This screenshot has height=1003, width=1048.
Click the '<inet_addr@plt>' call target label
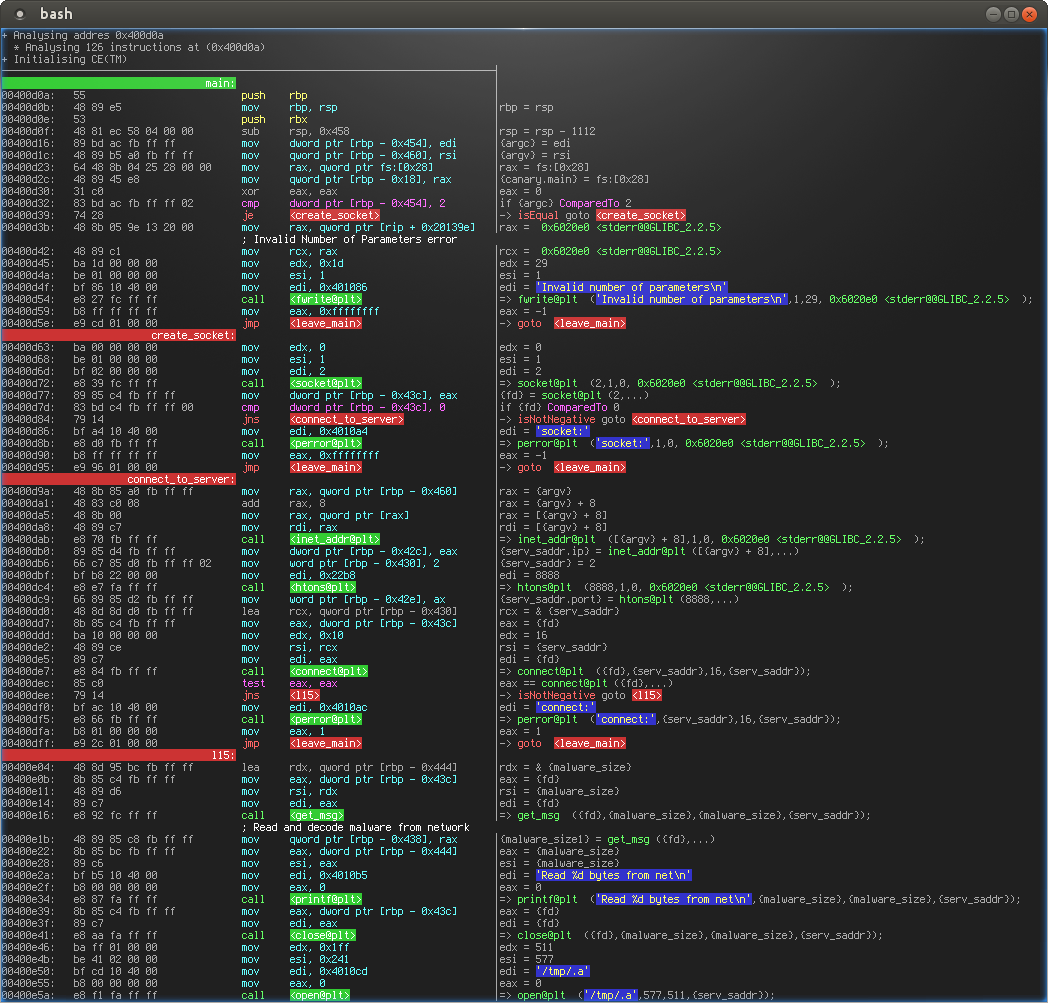[335, 539]
